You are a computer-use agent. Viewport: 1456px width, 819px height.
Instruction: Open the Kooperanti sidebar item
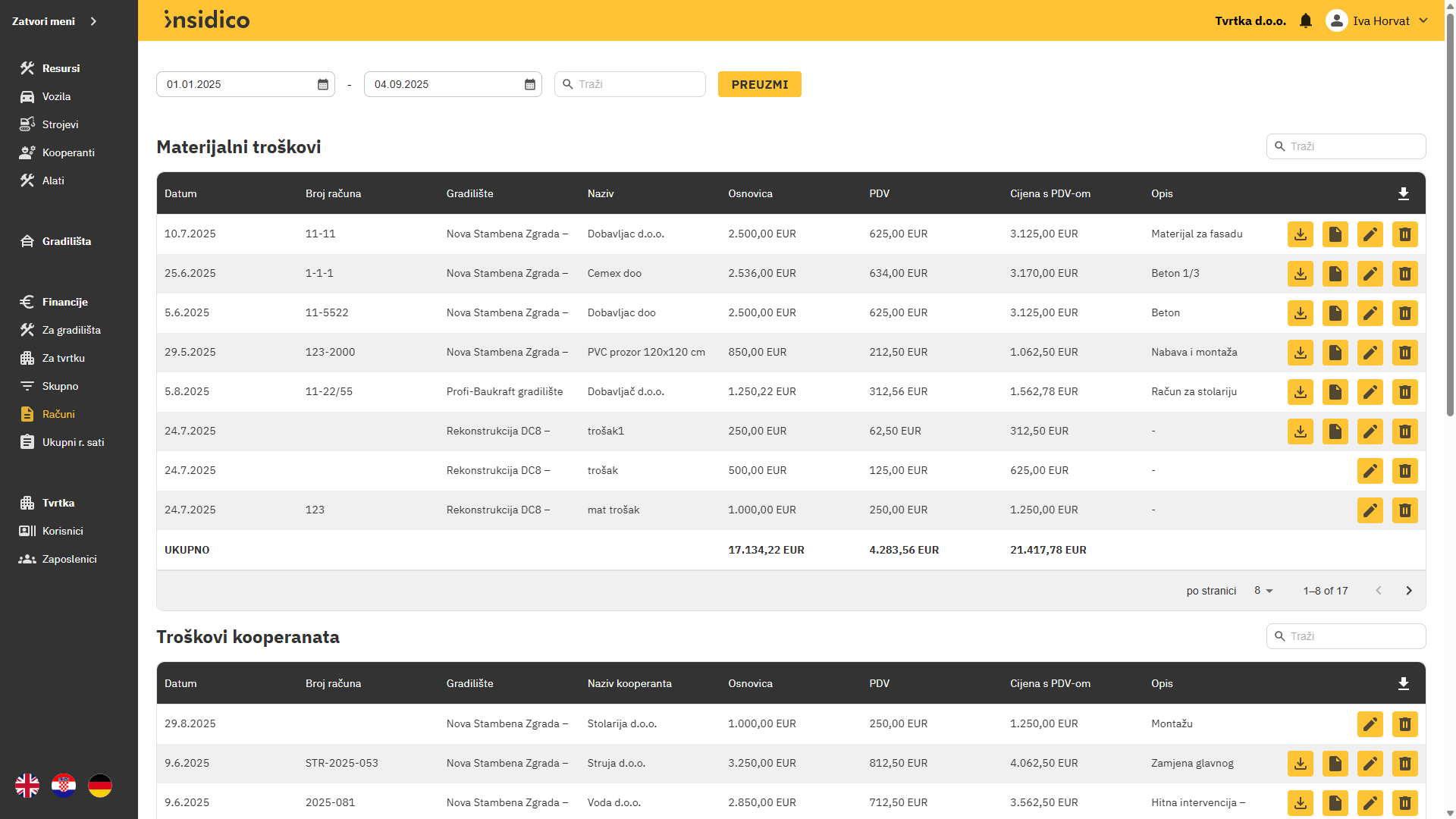(x=68, y=152)
